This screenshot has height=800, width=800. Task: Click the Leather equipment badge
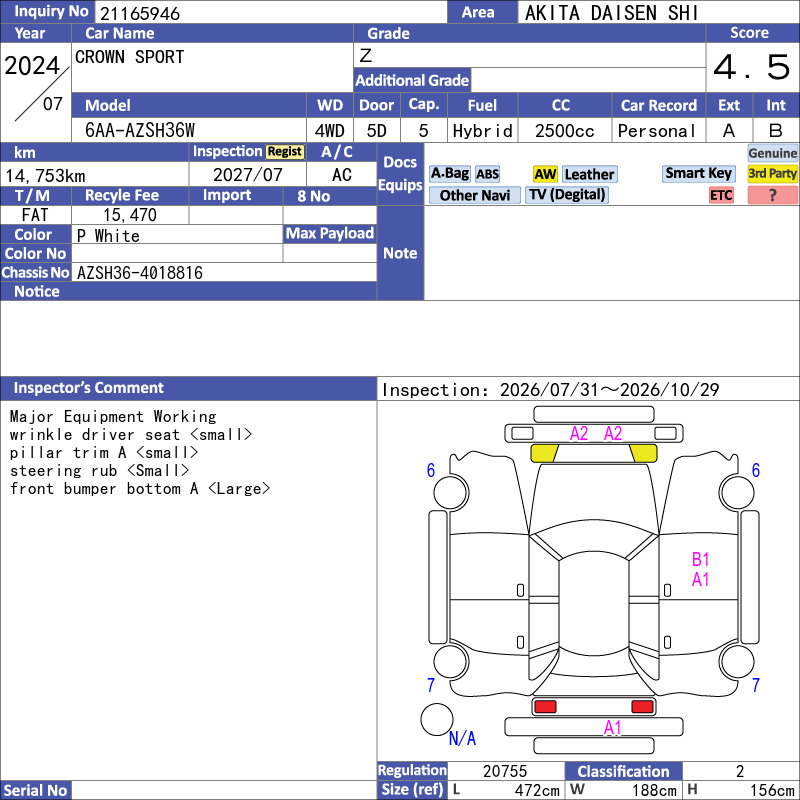[589, 174]
